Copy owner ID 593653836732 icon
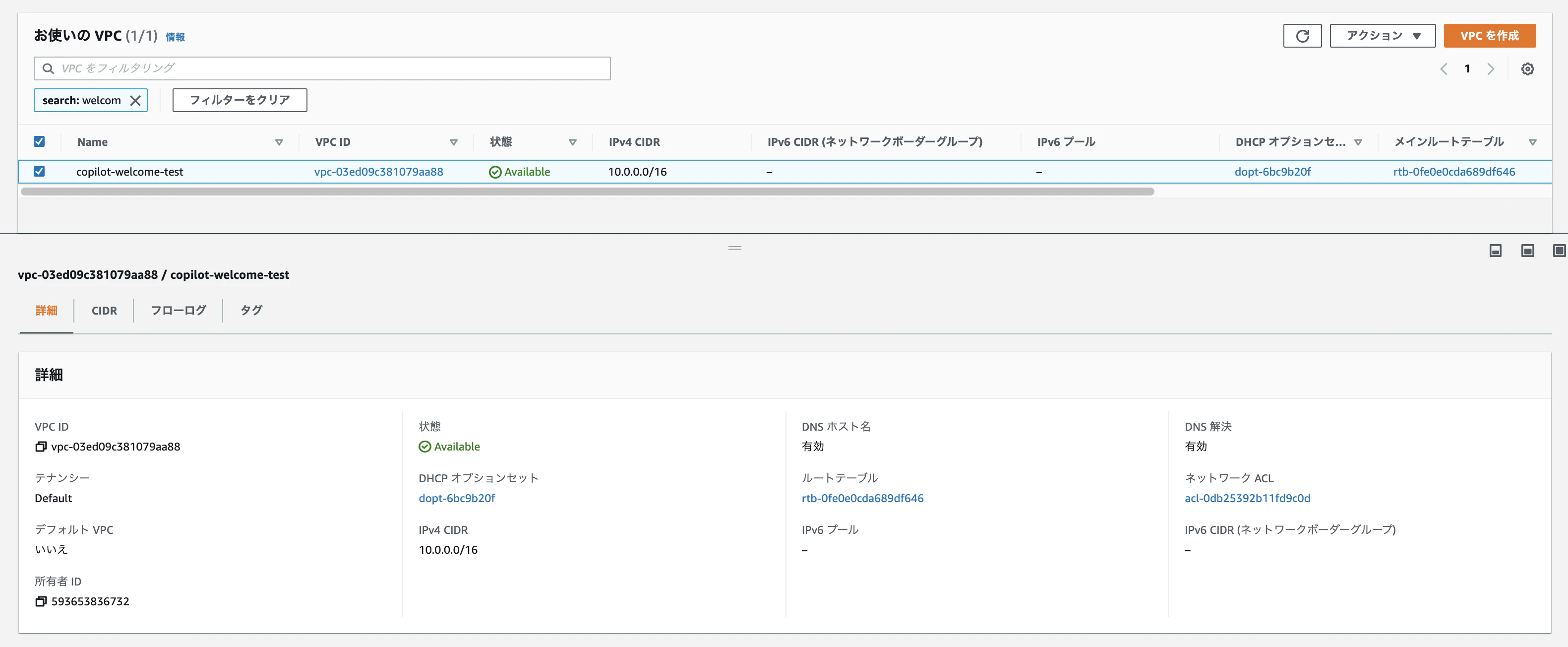This screenshot has height=647, width=1568. (x=41, y=601)
